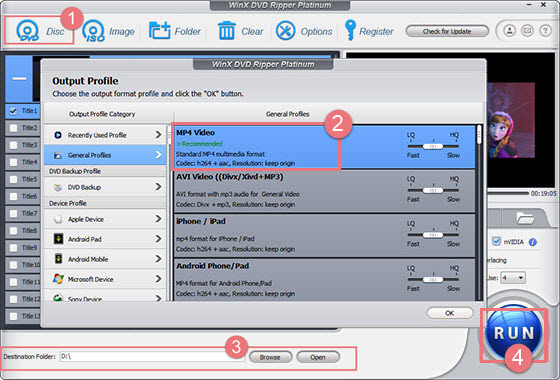Click the General Profiles category icon

pyautogui.click(x=58, y=155)
